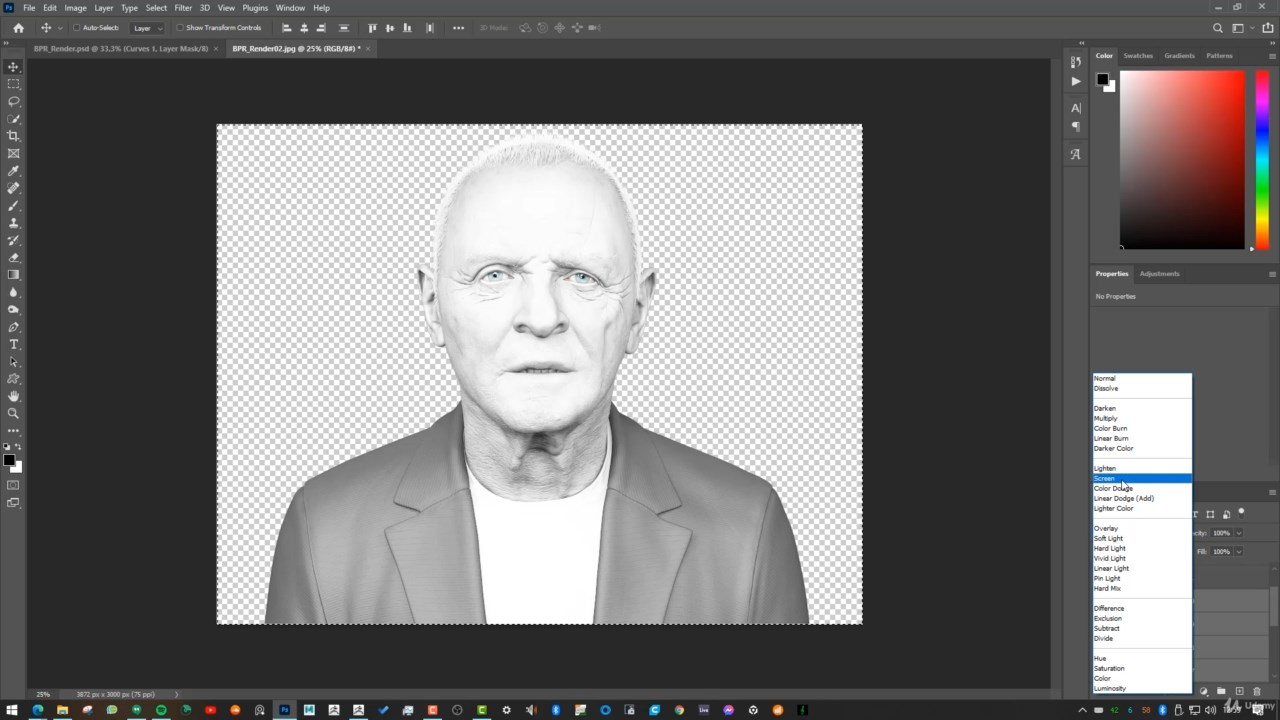Select the Lasso tool

13,101
